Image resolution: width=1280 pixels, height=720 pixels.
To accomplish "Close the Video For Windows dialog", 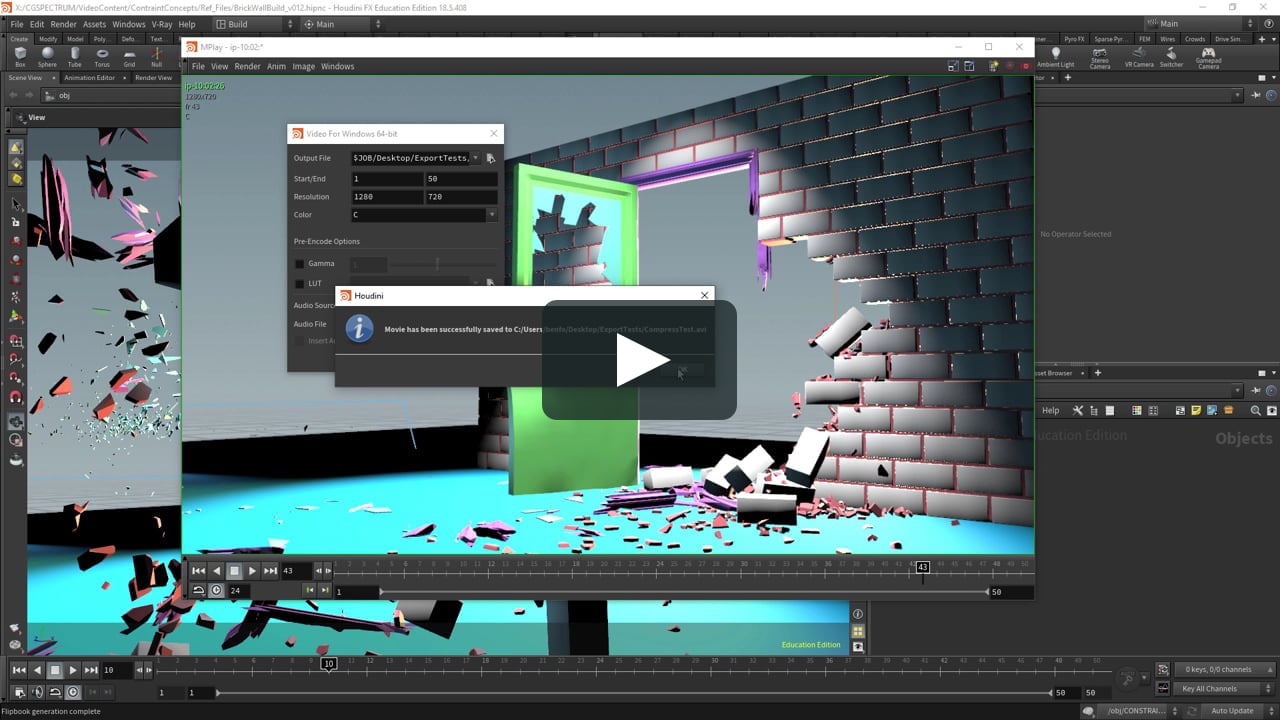I will (x=494, y=133).
